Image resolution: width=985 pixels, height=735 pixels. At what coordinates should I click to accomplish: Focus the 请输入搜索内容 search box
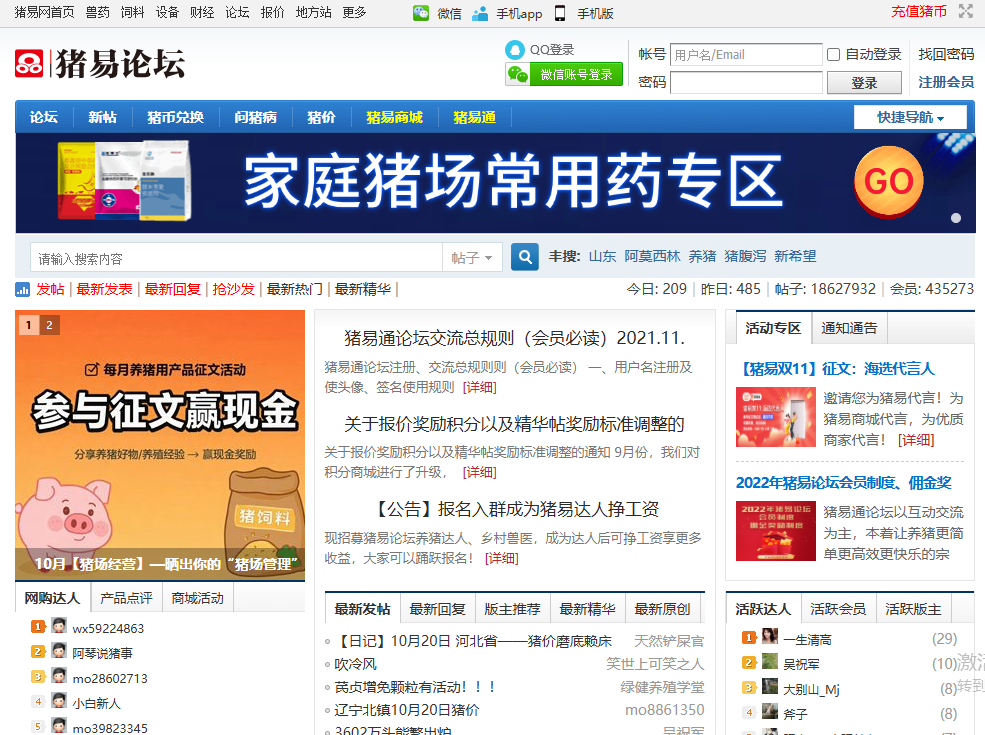coord(237,258)
